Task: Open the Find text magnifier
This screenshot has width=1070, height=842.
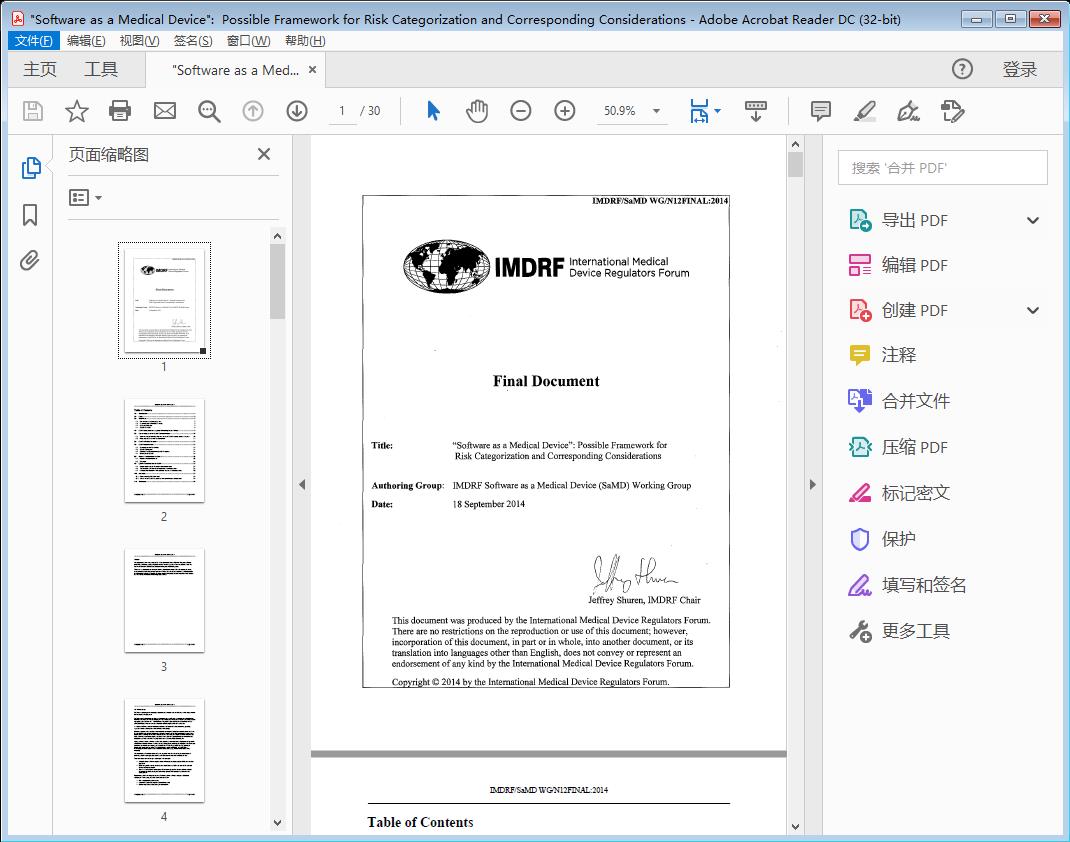Action: click(x=209, y=111)
